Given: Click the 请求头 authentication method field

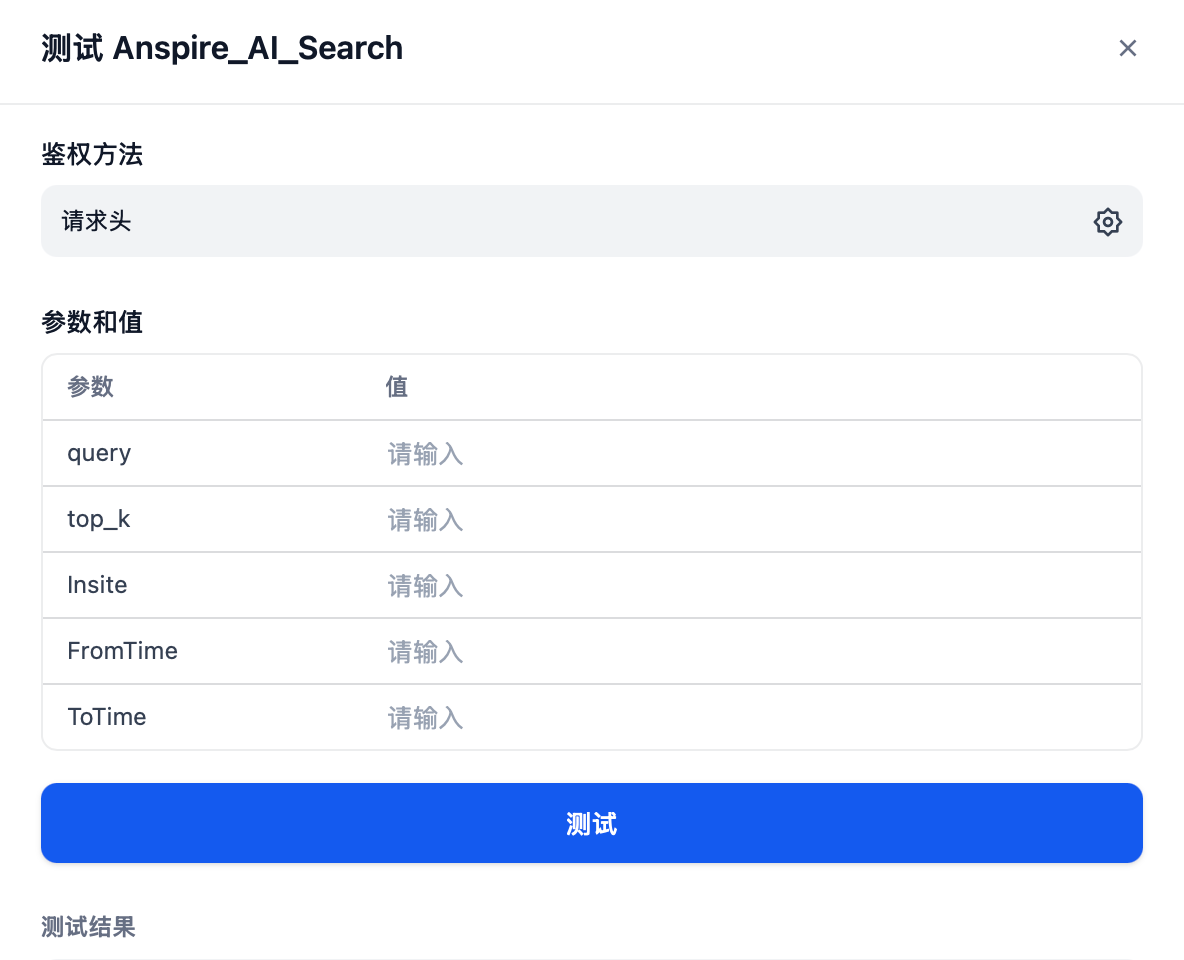Looking at the screenshot, I should point(560,221).
